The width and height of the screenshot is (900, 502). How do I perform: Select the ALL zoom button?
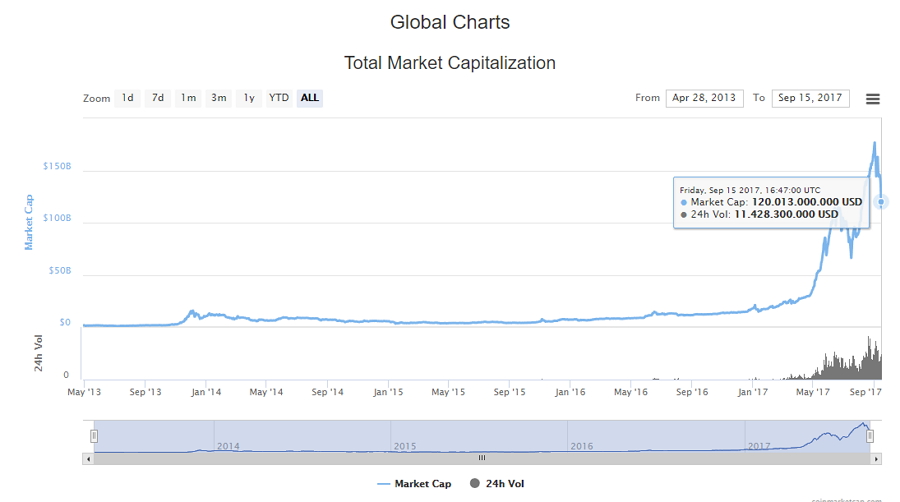tap(309, 98)
